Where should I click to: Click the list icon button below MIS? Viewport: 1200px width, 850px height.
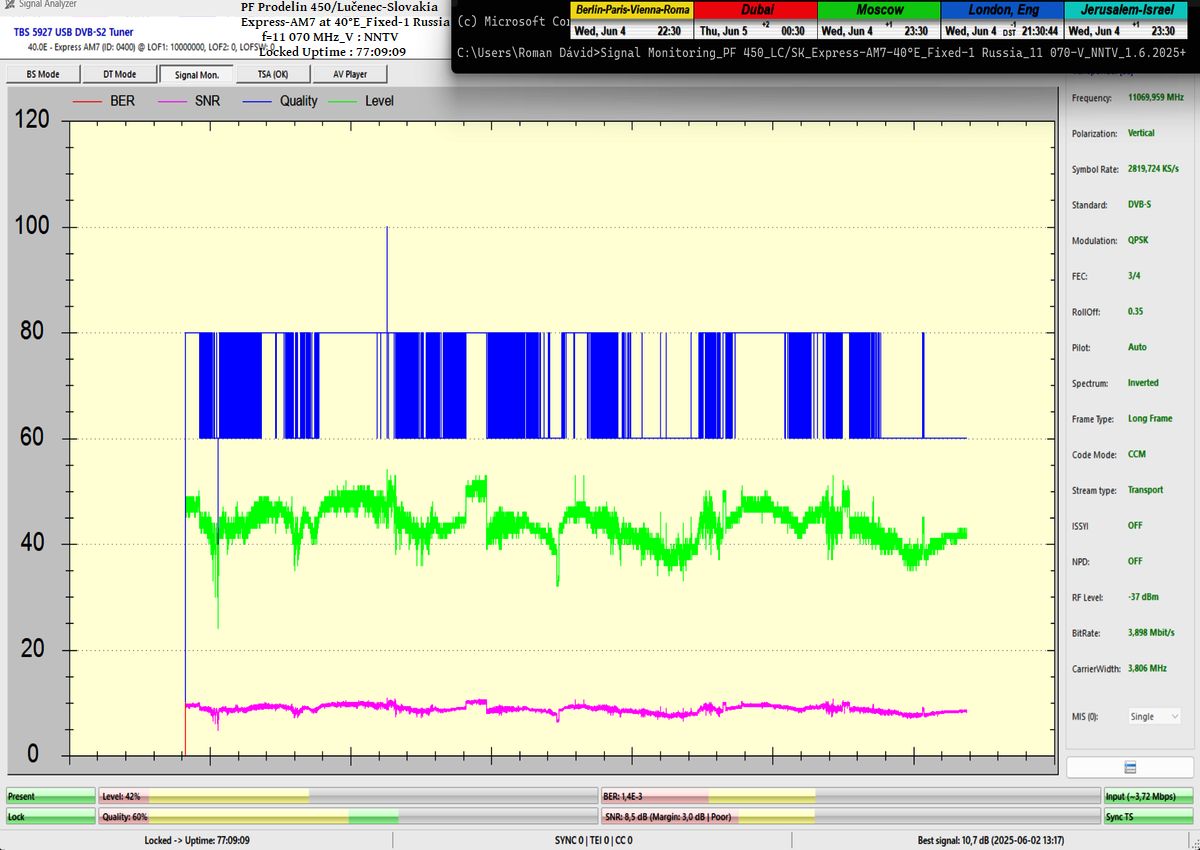pyautogui.click(x=1130, y=767)
